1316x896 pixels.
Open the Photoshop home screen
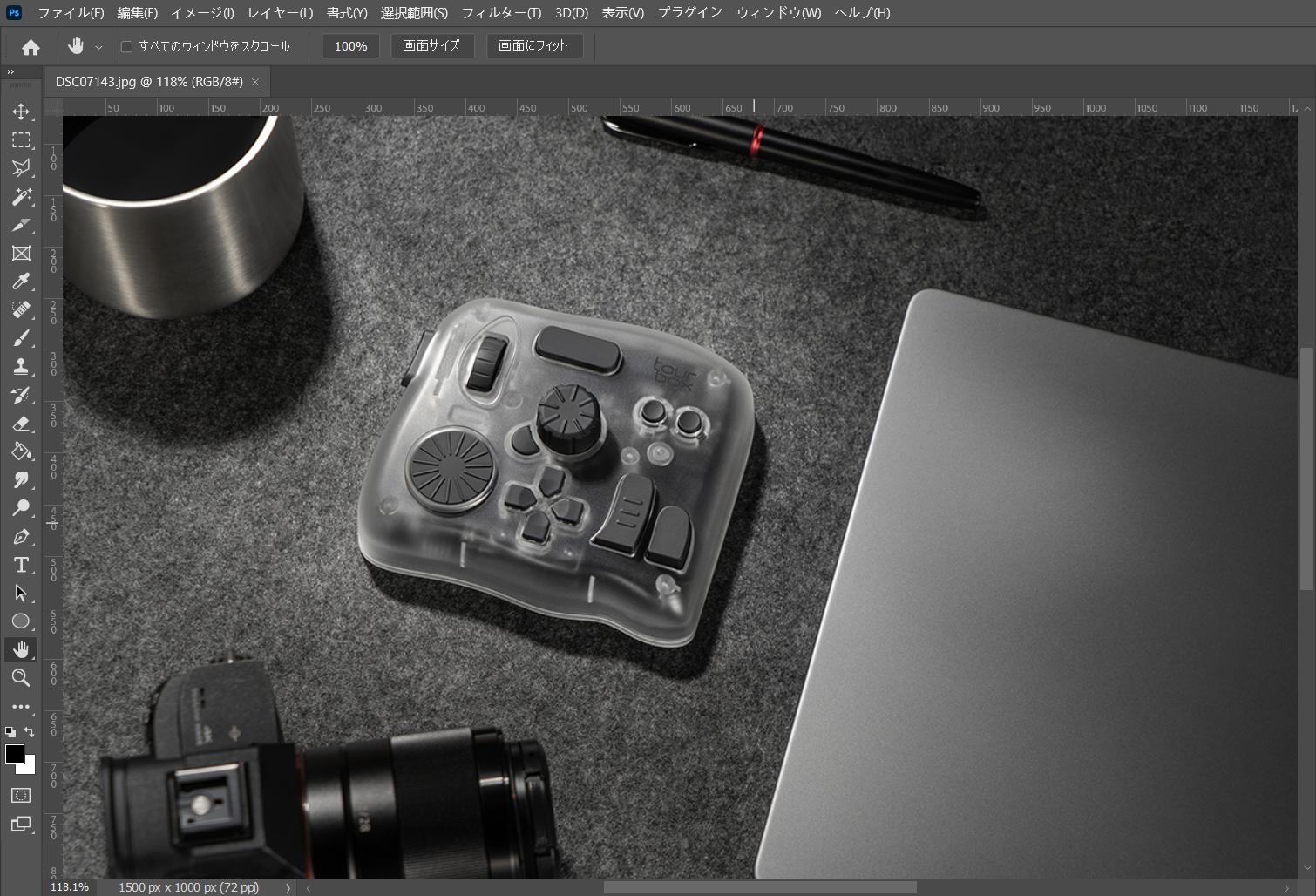click(x=31, y=45)
